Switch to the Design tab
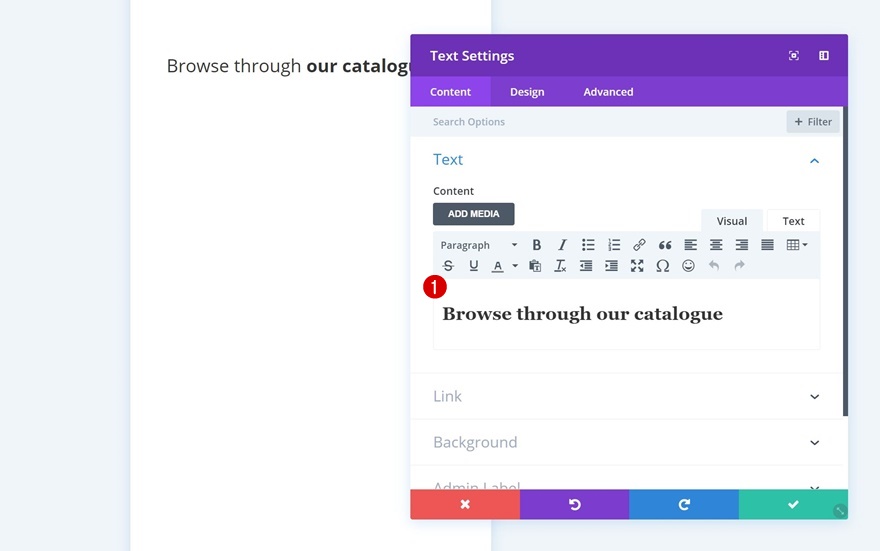The image size is (880, 551). pos(527,92)
